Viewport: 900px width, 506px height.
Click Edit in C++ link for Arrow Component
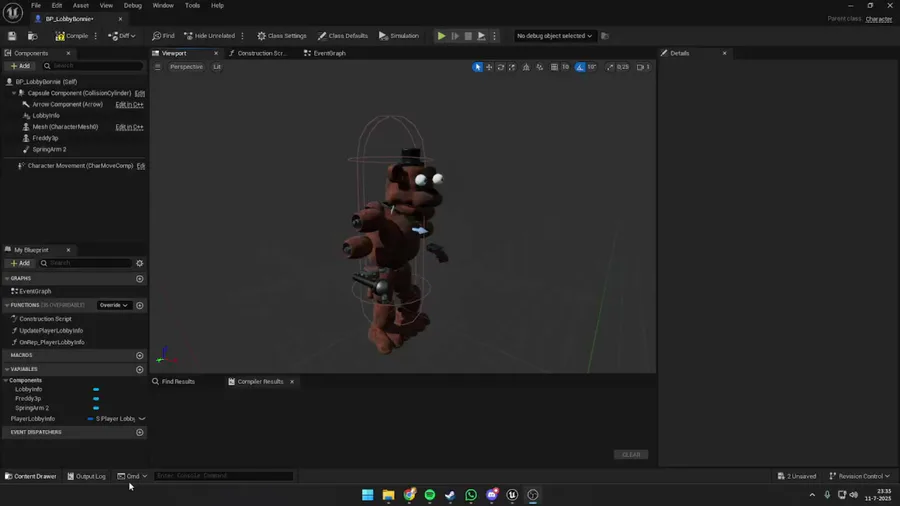pos(129,104)
